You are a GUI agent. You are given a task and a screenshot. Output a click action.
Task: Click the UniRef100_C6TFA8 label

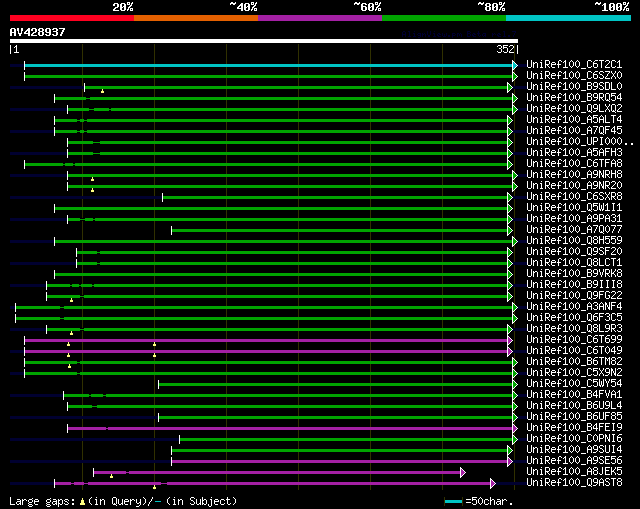pyautogui.click(x=574, y=164)
